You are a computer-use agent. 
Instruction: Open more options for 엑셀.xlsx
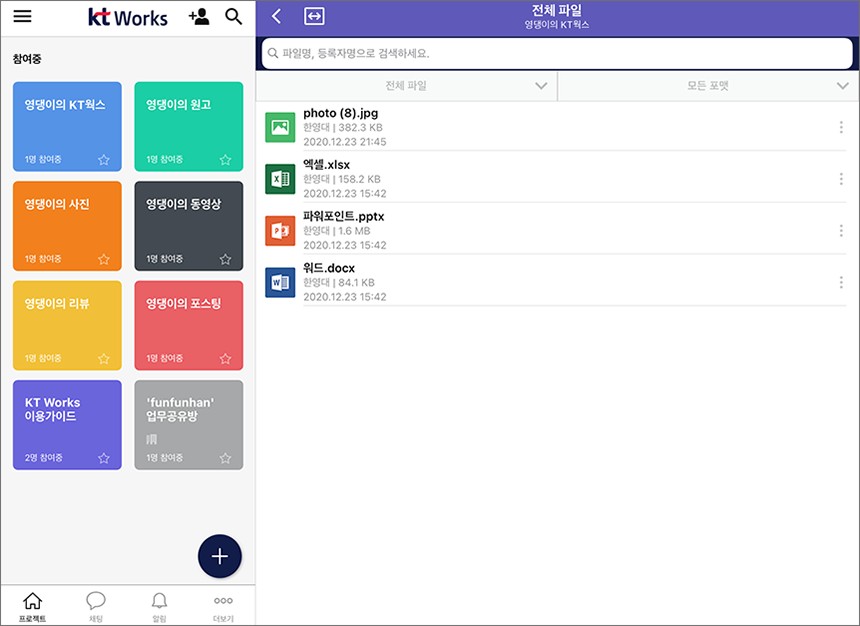click(x=841, y=179)
